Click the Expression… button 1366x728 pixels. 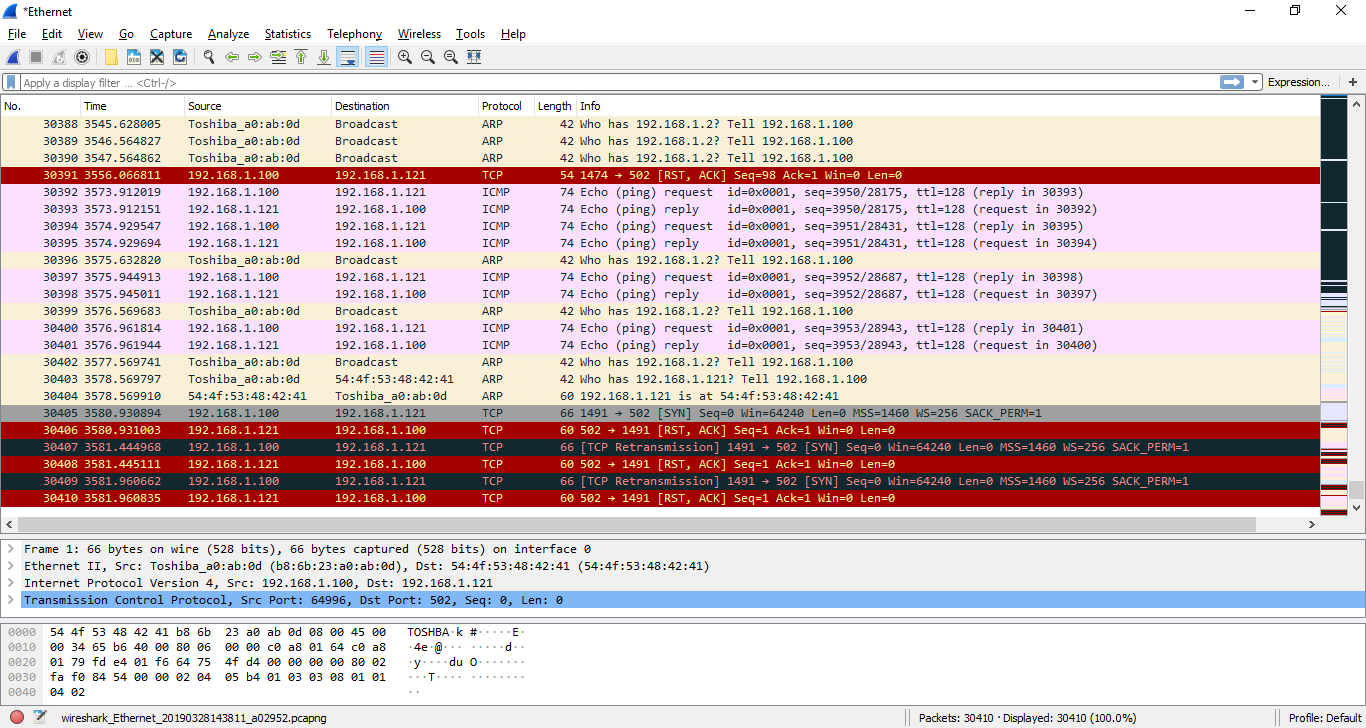point(1299,82)
